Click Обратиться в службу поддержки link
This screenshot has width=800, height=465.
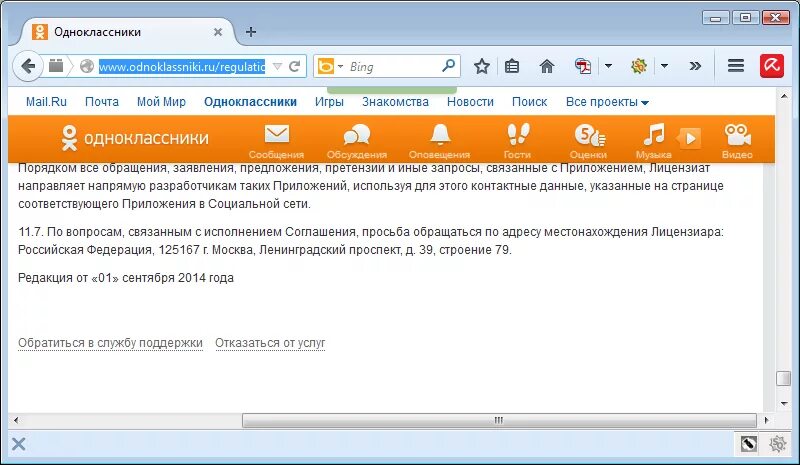click(x=111, y=343)
